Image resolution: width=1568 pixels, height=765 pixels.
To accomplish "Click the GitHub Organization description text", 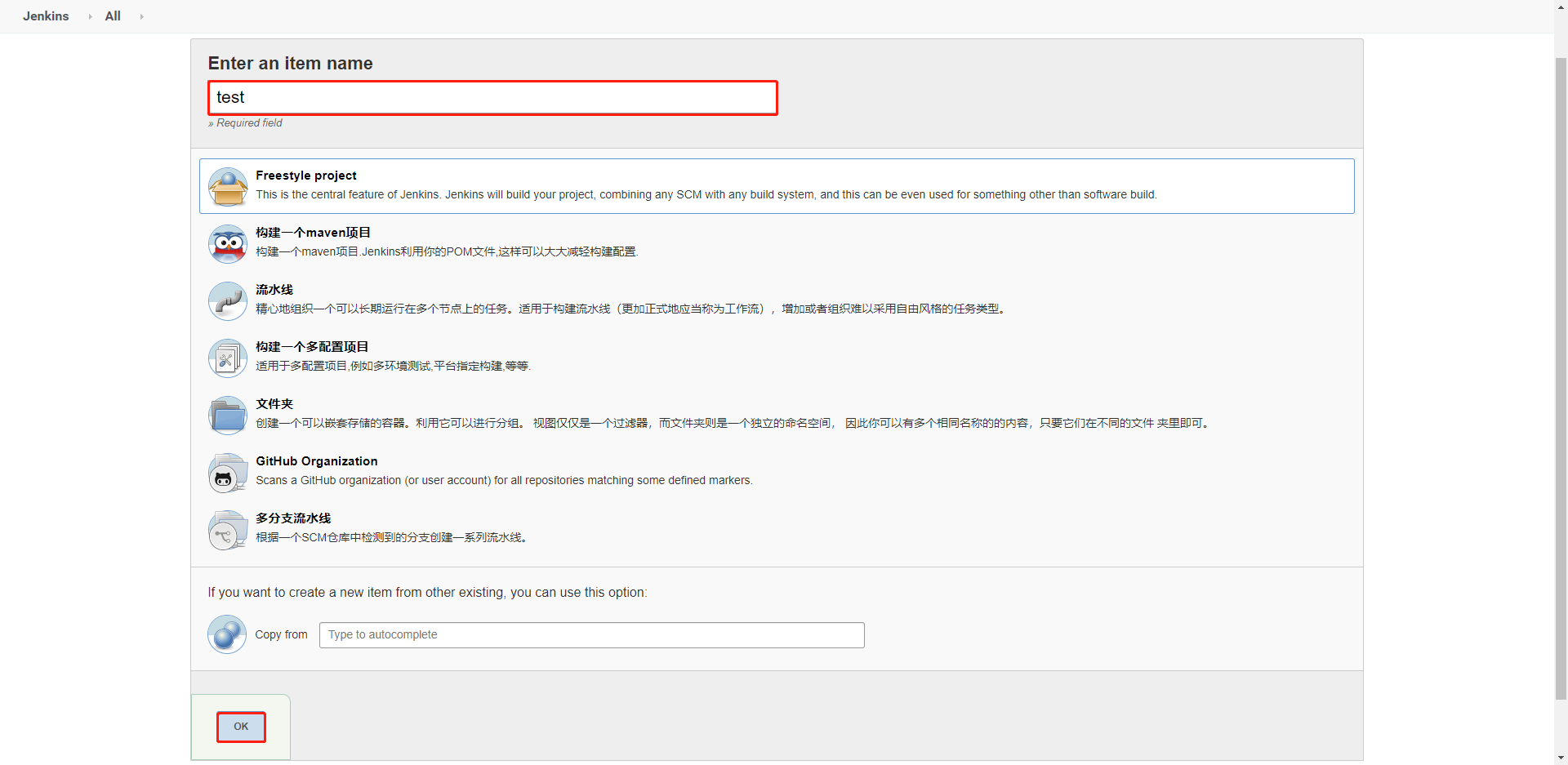I will 504,480.
